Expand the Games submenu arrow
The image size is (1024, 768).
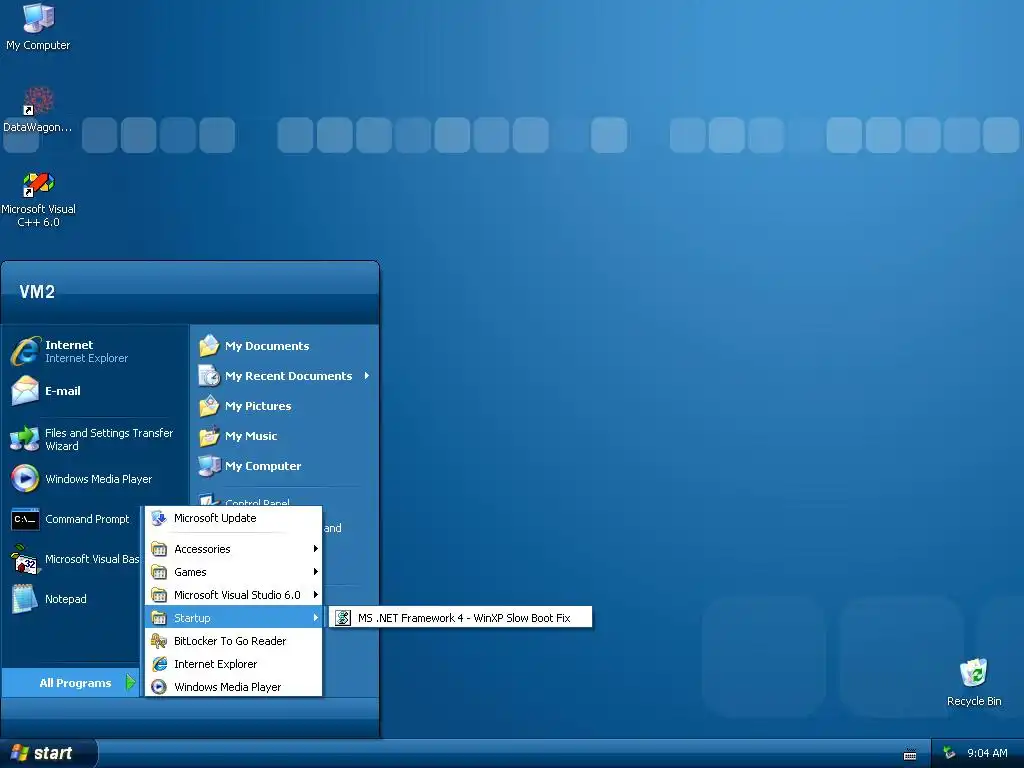315,572
